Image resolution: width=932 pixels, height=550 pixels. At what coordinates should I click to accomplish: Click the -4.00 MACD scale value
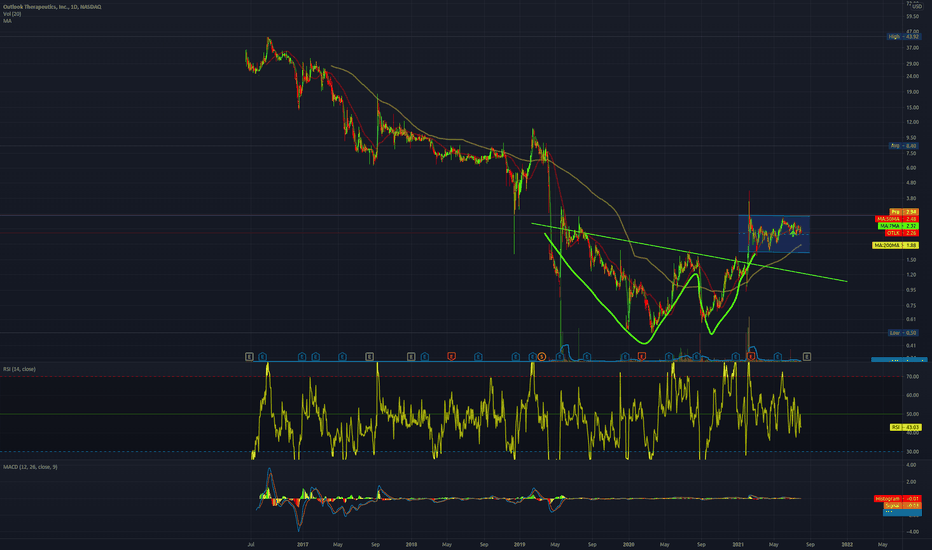click(912, 532)
